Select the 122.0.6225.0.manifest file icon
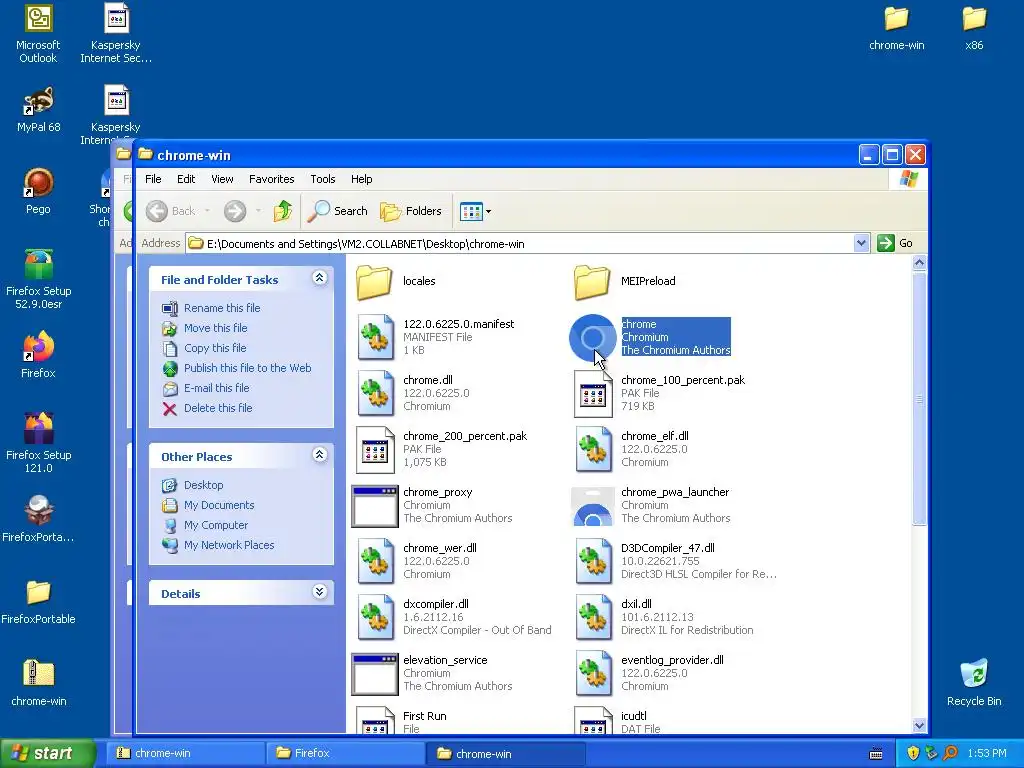The image size is (1024, 768). click(x=376, y=337)
